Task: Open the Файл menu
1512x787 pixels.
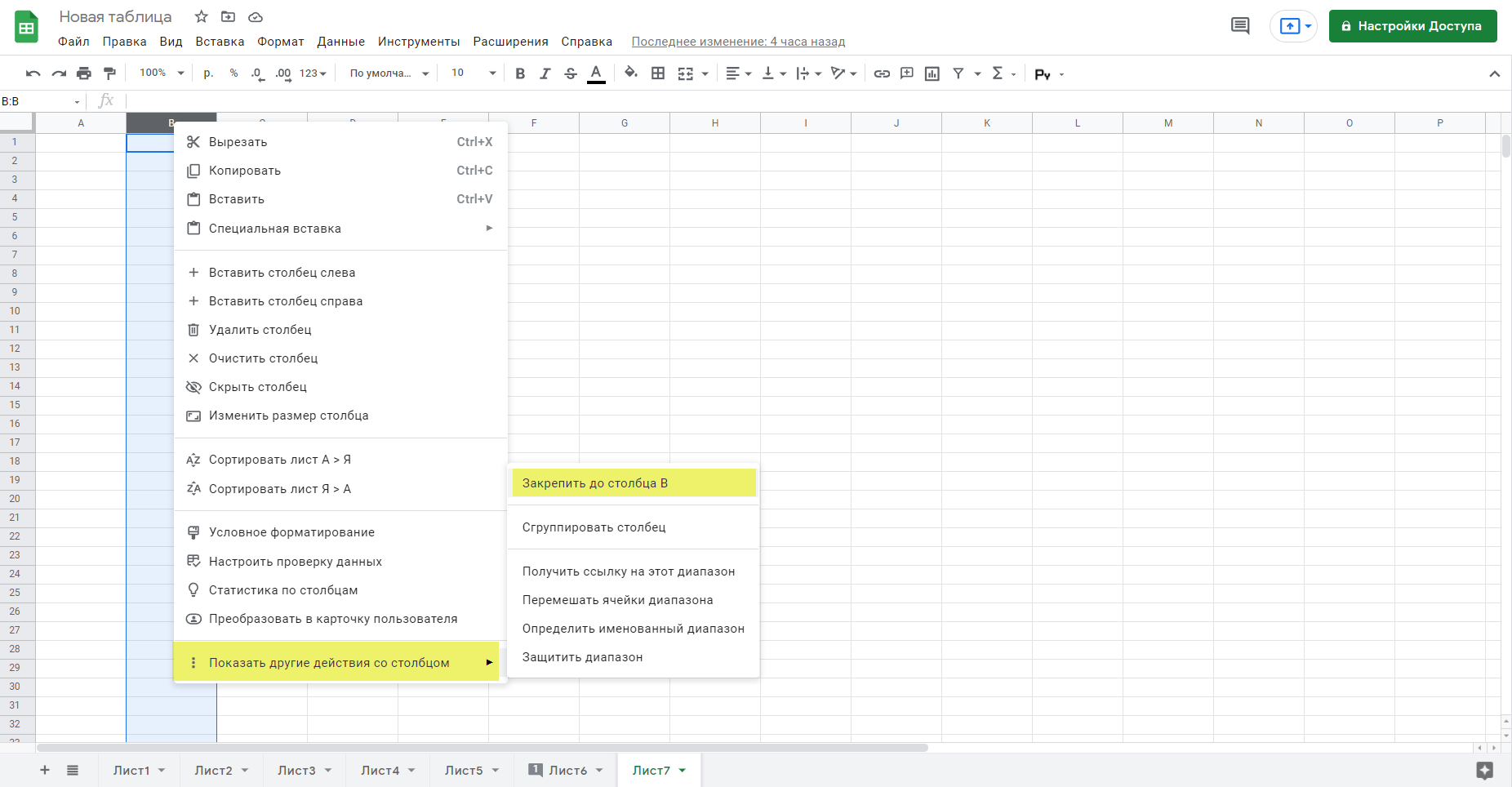Action: point(73,42)
